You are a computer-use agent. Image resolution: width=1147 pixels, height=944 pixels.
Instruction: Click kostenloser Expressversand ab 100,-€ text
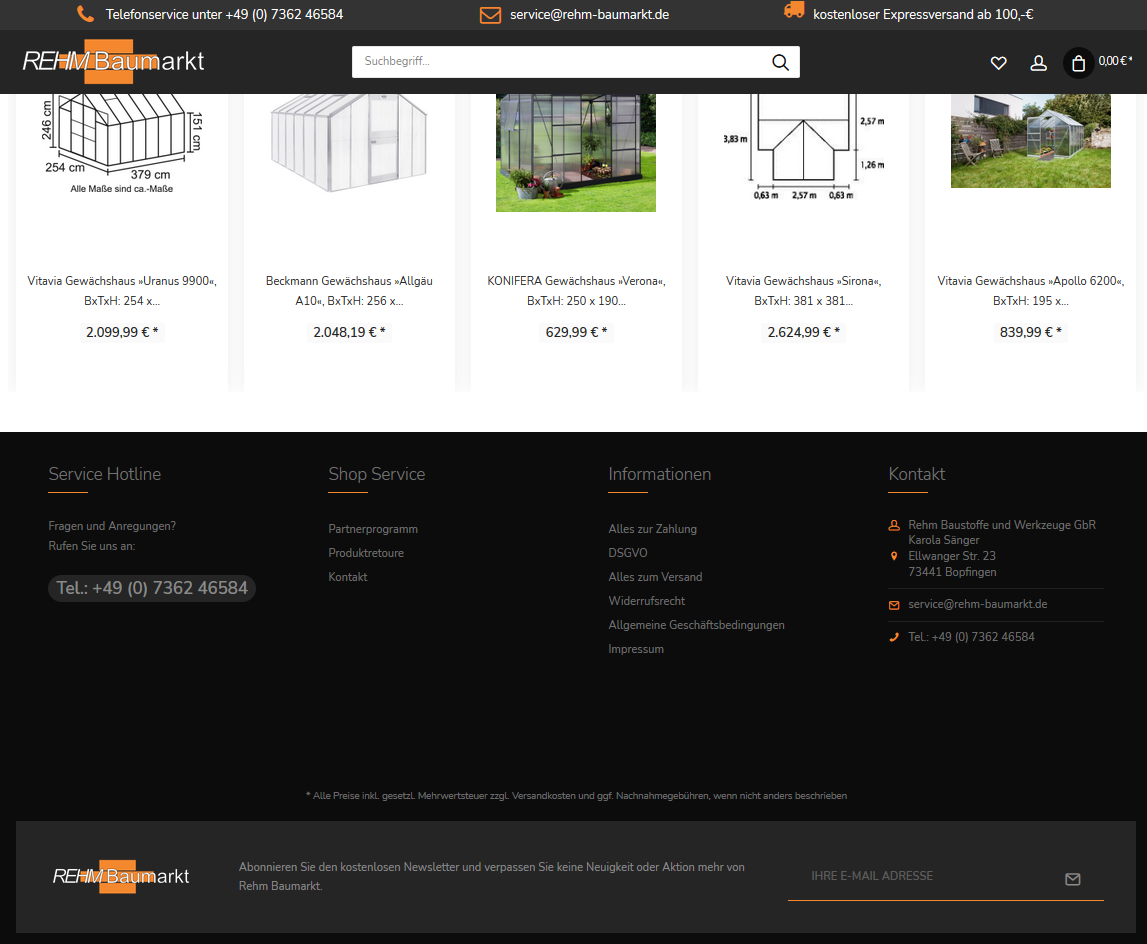click(923, 15)
